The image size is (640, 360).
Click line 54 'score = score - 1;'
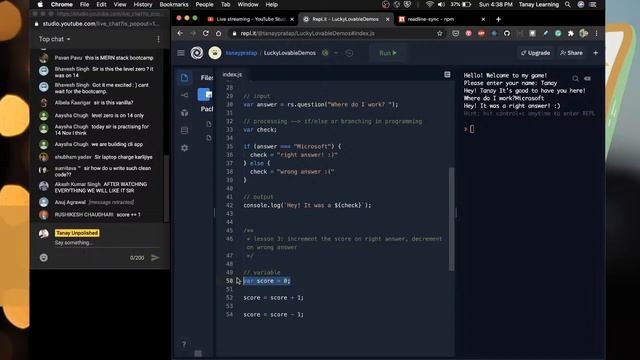[273, 314]
